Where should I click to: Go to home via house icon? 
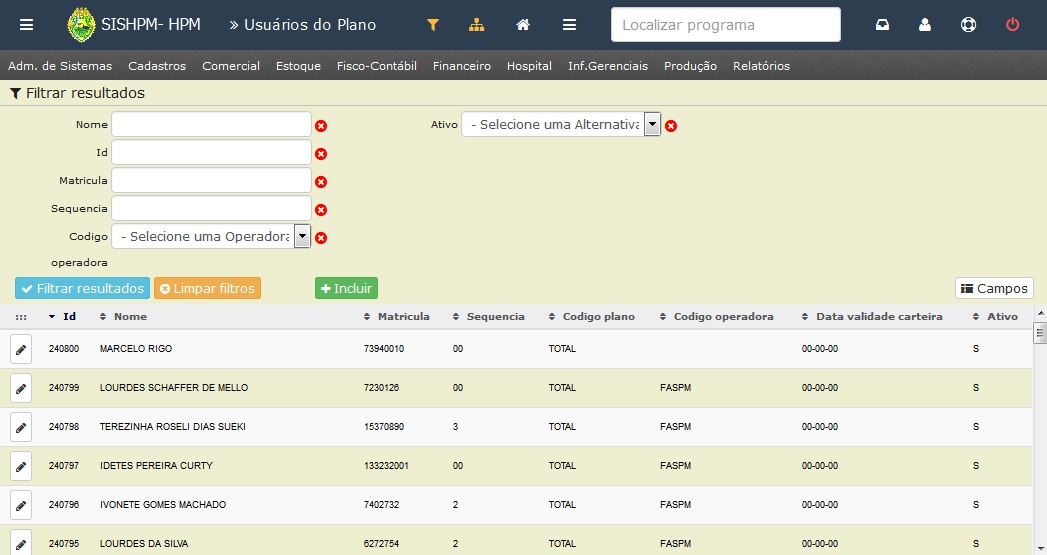[523, 25]
